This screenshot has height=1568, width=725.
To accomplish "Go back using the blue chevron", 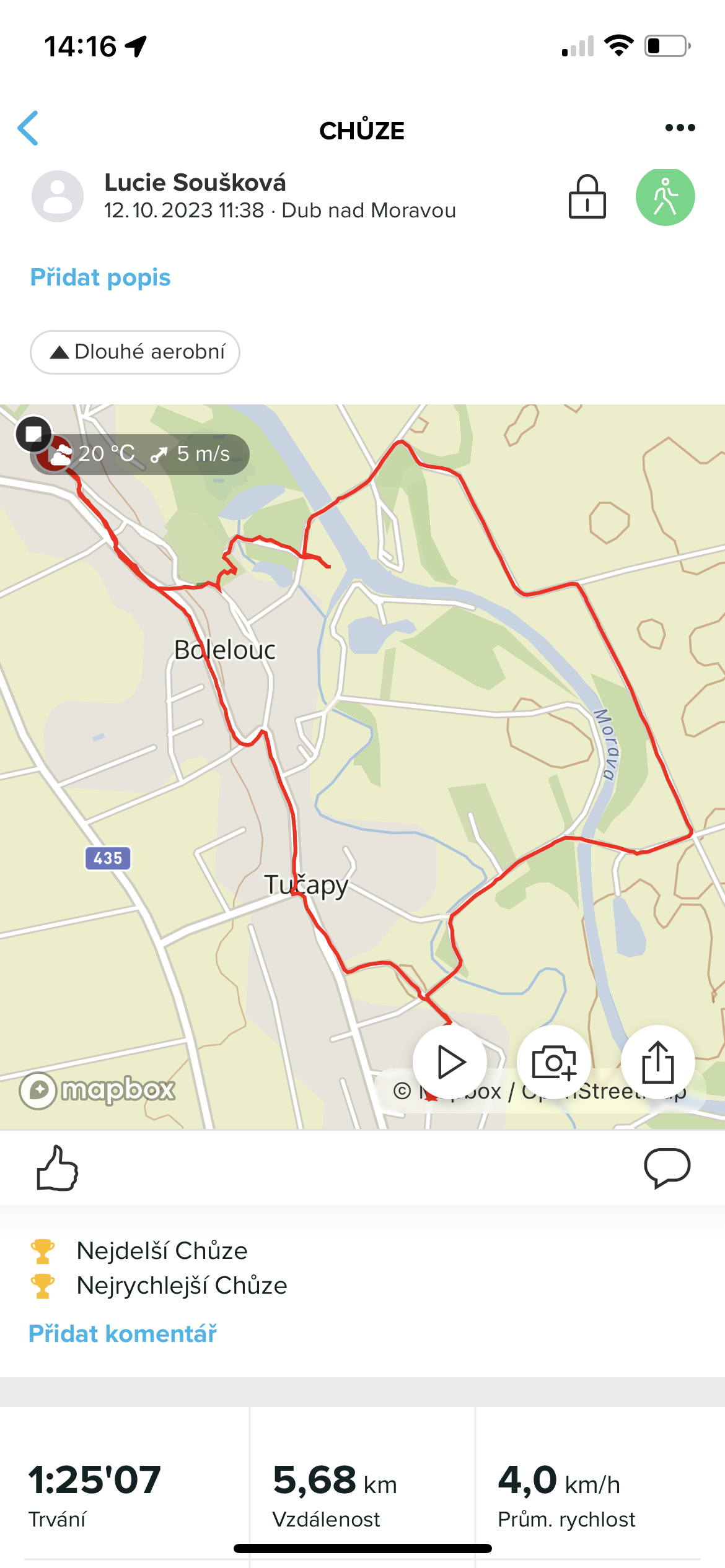I will pyautogui.click(x=29, y=128).
